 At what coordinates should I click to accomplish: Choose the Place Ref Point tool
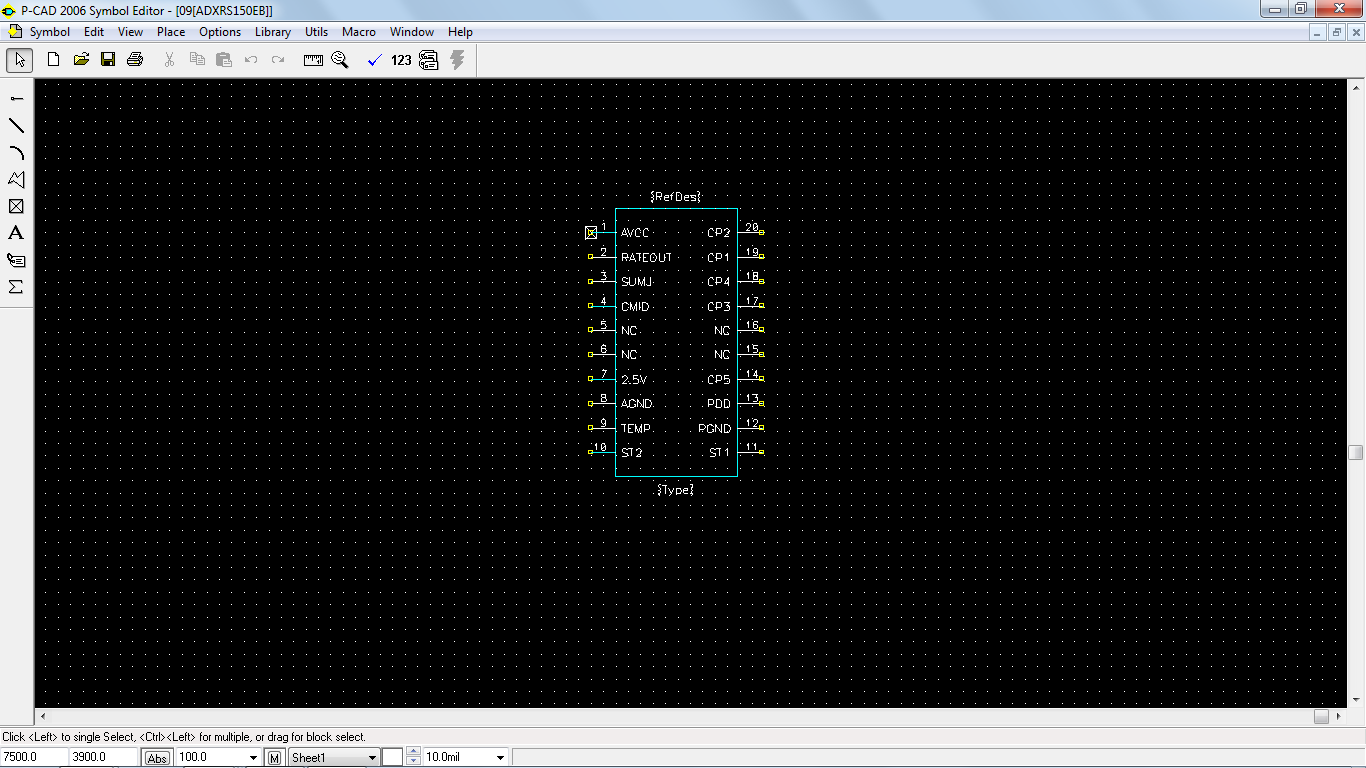16,206
